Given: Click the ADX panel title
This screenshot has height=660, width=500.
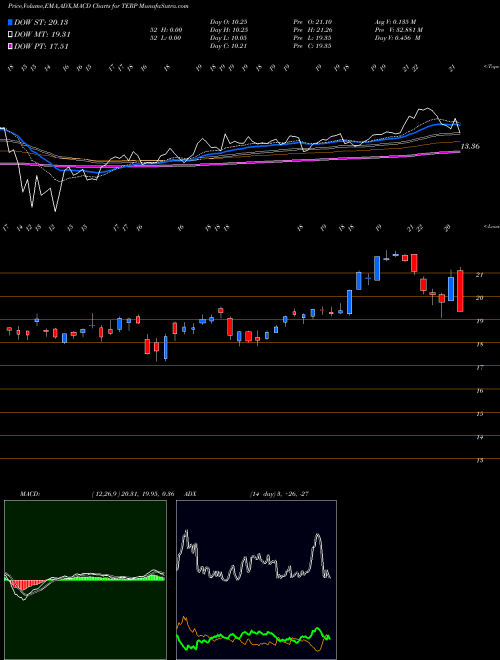Looking at the screenshot, I should (x=191, y=494).
